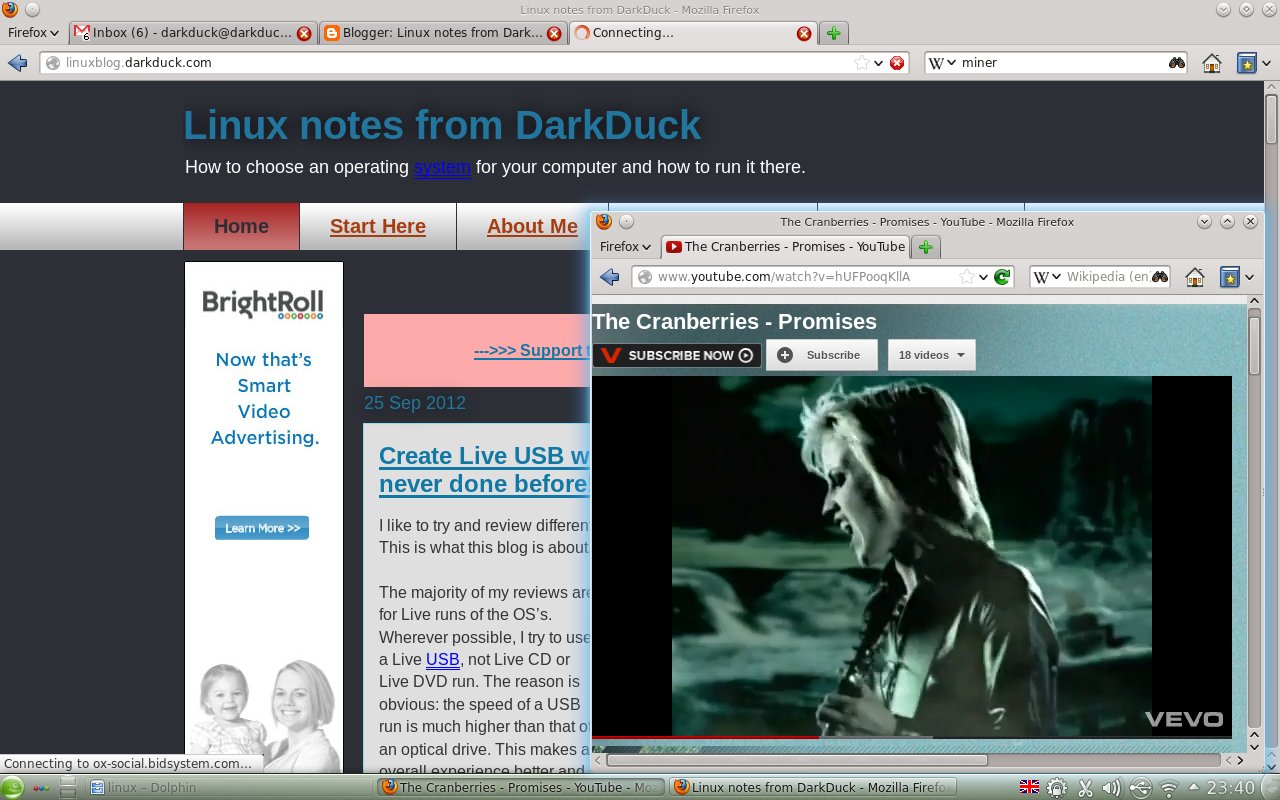
Task: Click the Support link in pink banner
Action: (533, 350)
